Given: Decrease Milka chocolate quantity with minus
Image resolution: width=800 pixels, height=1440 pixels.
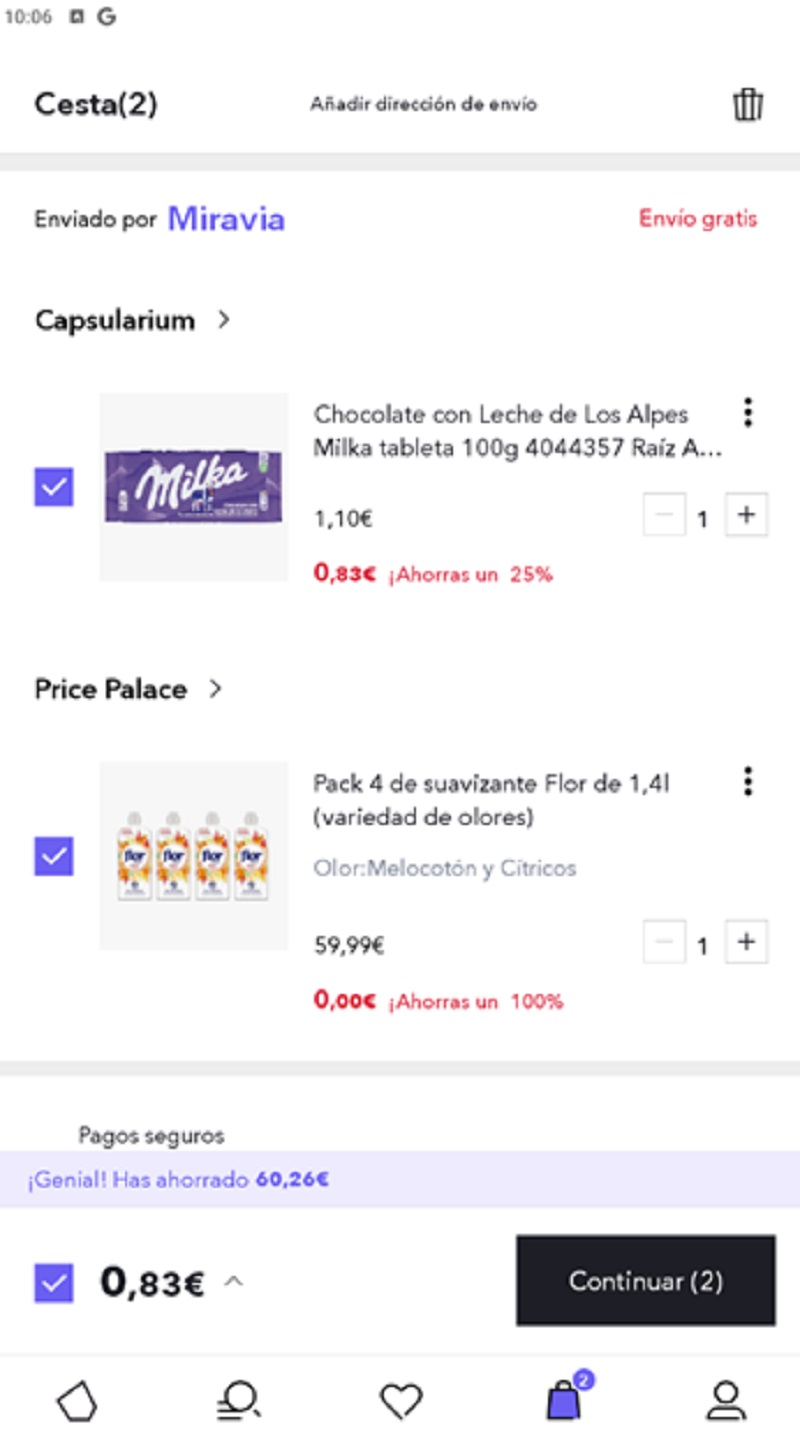Looking at the screenshot, I should tap(664, 516).
